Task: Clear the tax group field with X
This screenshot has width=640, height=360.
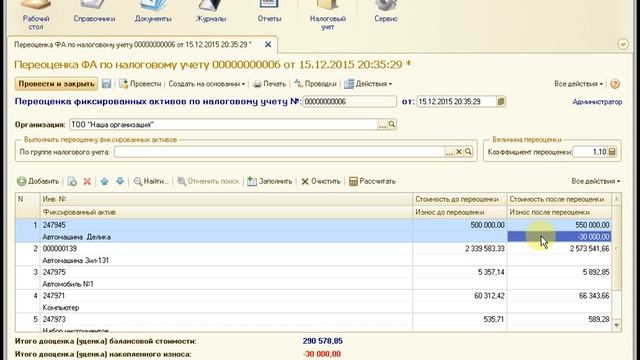Action: coord(459,152)
